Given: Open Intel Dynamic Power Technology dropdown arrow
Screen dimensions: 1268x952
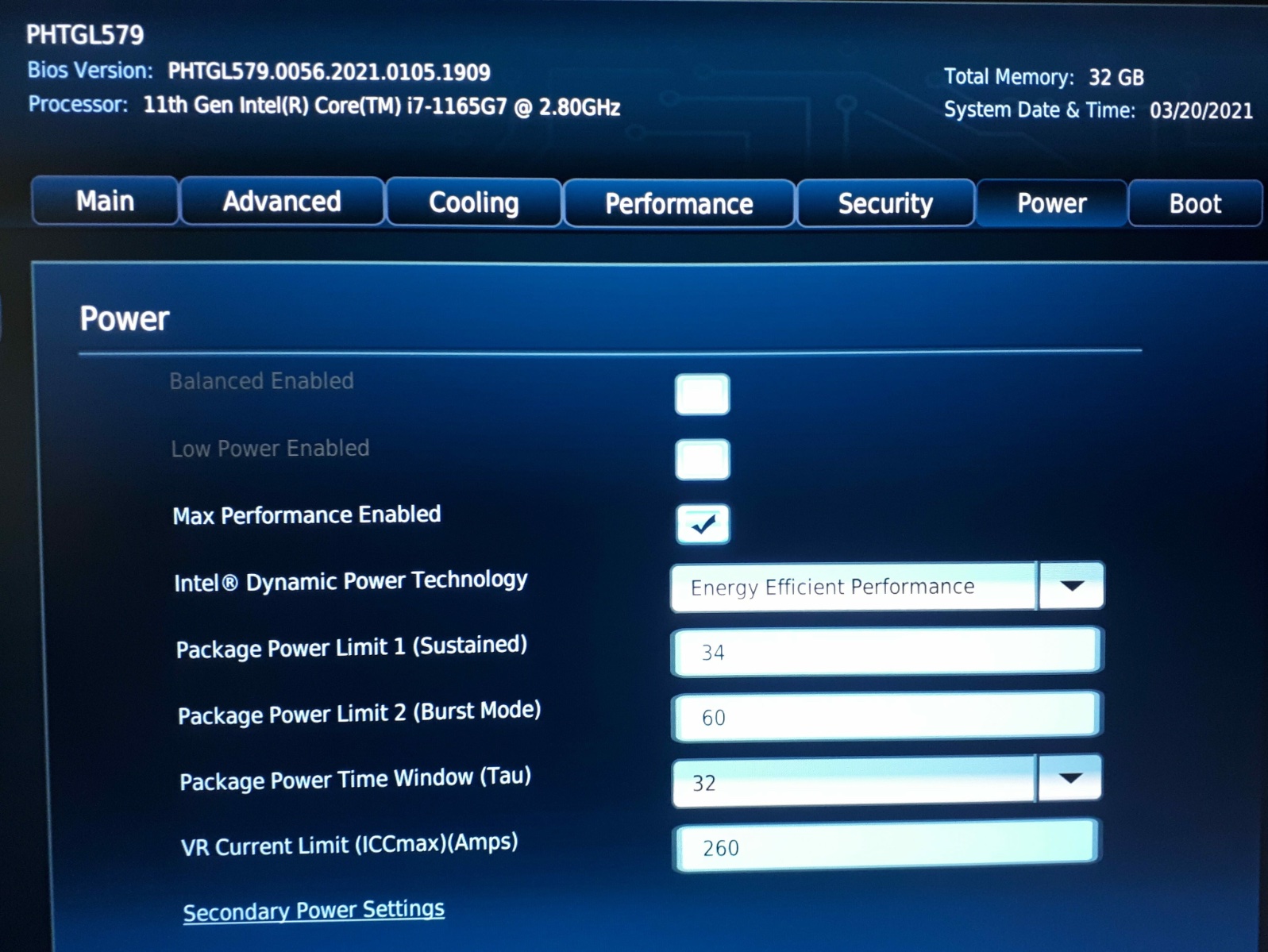Looking at the screenshot, I should (1071, 586).
